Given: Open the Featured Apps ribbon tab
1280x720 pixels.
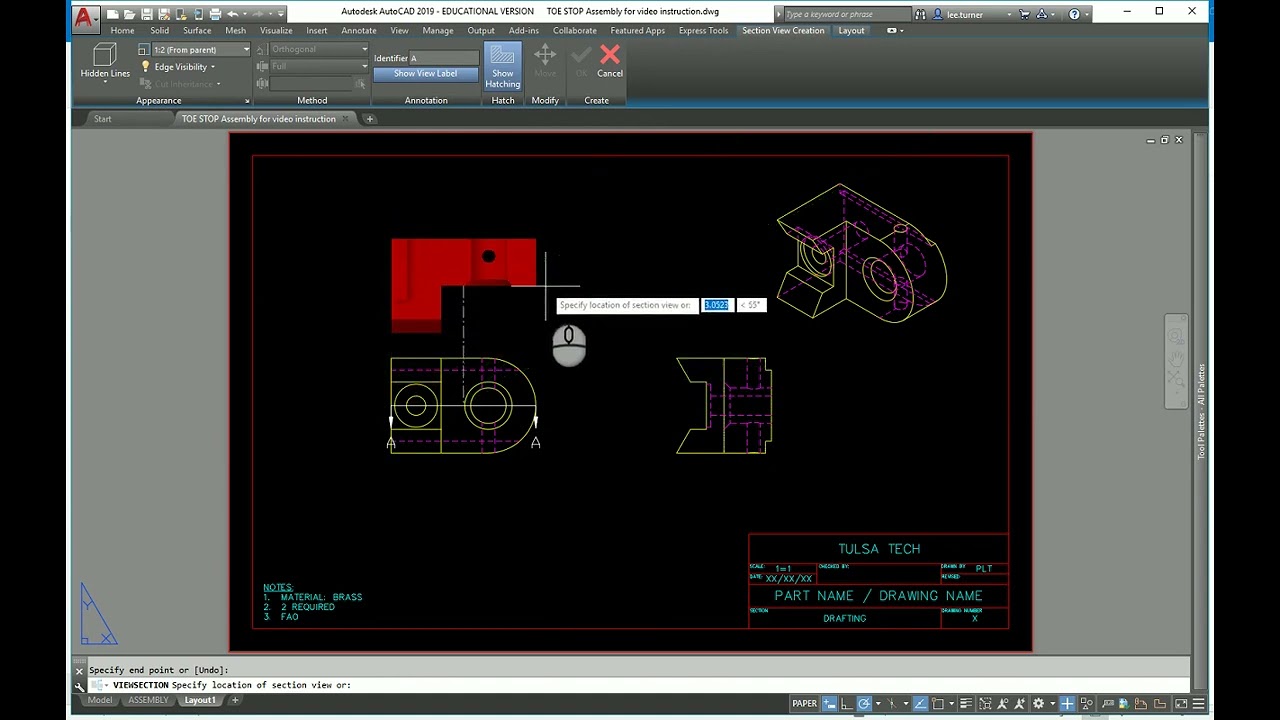Looking at the screenshot, I should point(637,31).
